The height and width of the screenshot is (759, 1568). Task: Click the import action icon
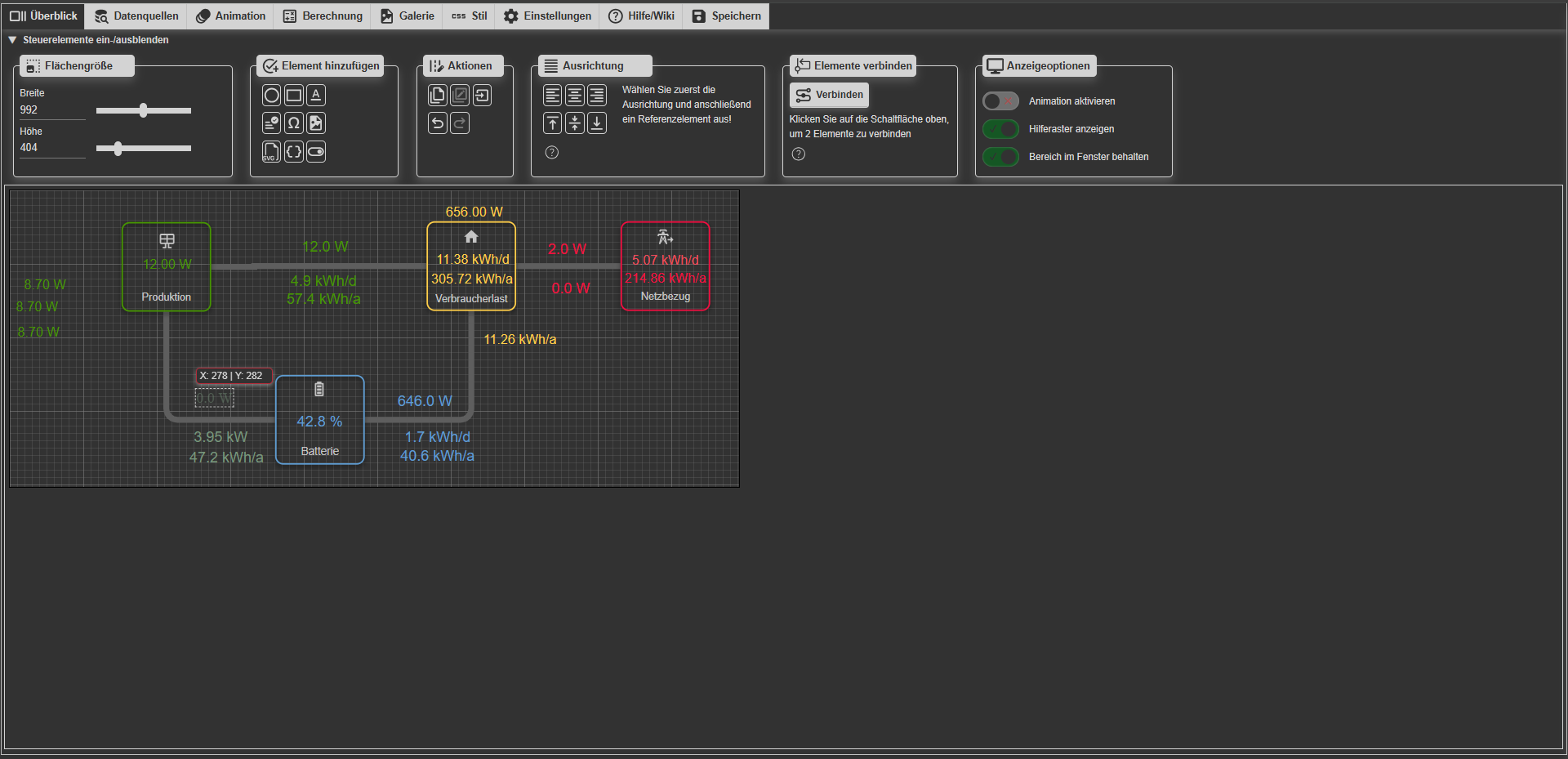click(x=482, y=96)
